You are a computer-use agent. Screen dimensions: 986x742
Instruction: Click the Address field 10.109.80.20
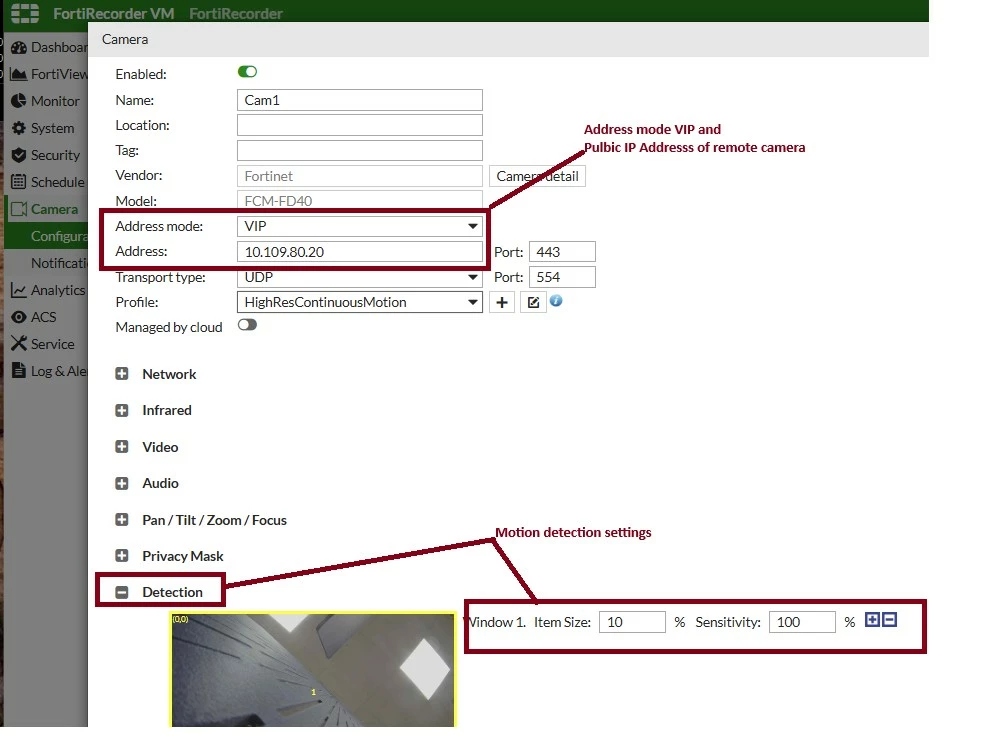click(x=360, y=252)
